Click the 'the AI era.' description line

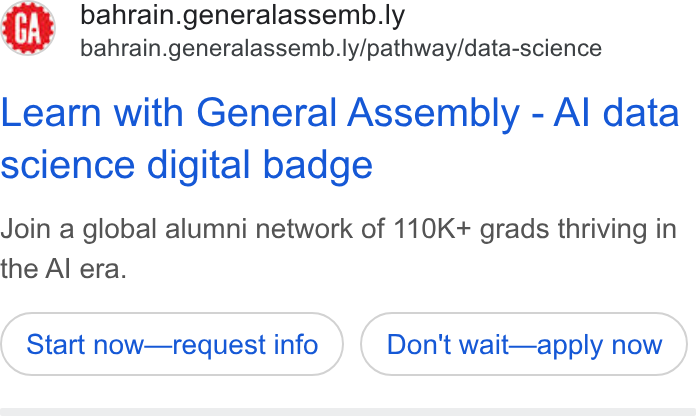[x=63, y=269]
